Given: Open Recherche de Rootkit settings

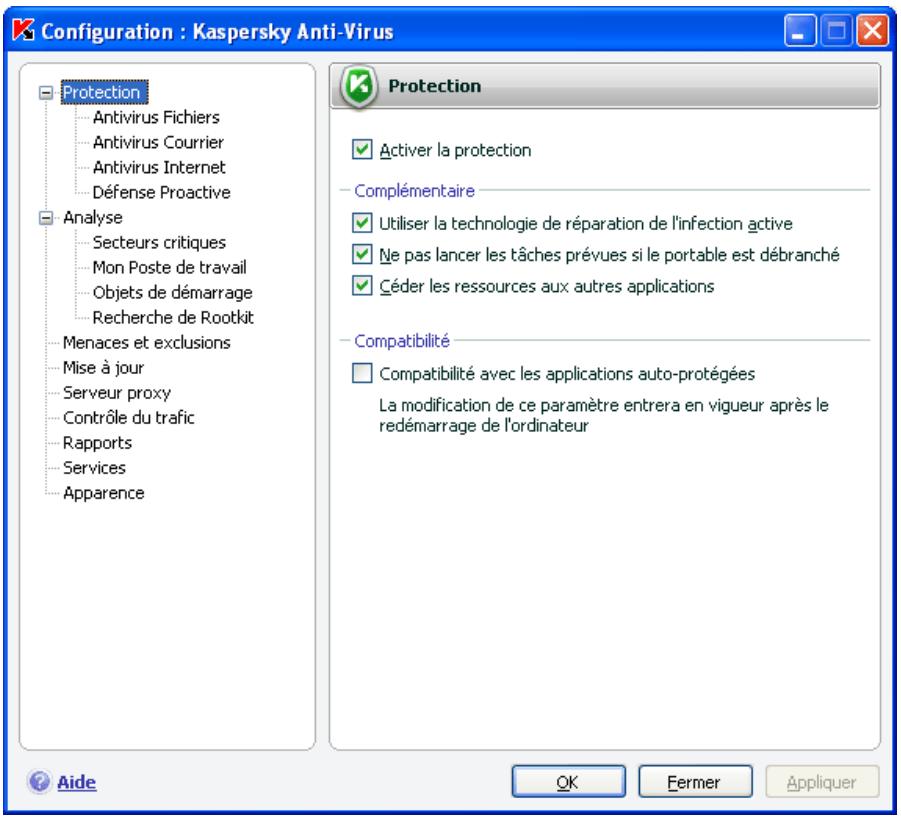Looking at the screenshot, I should click(173, 317).
